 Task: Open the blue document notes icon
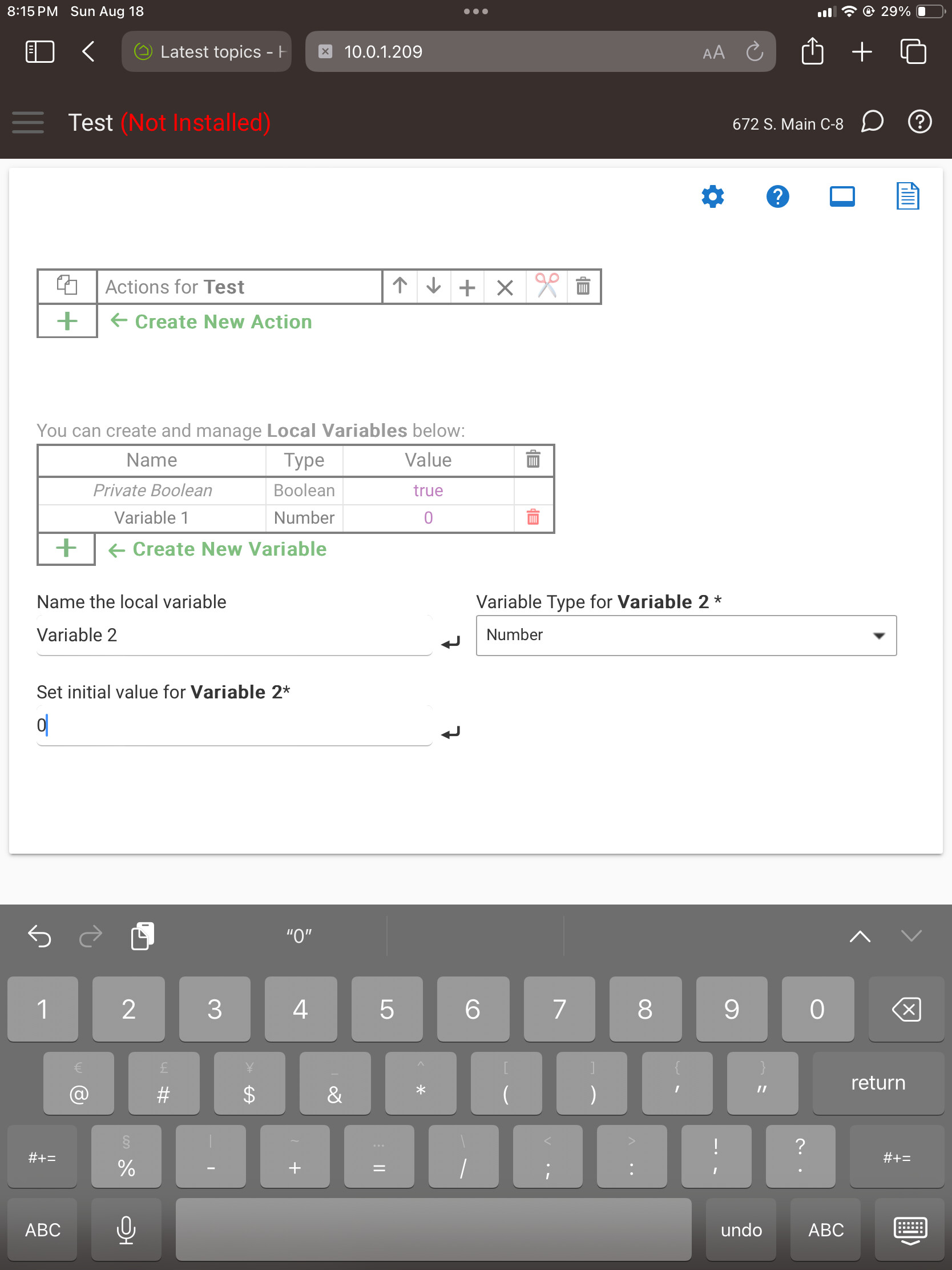[907, 196]
